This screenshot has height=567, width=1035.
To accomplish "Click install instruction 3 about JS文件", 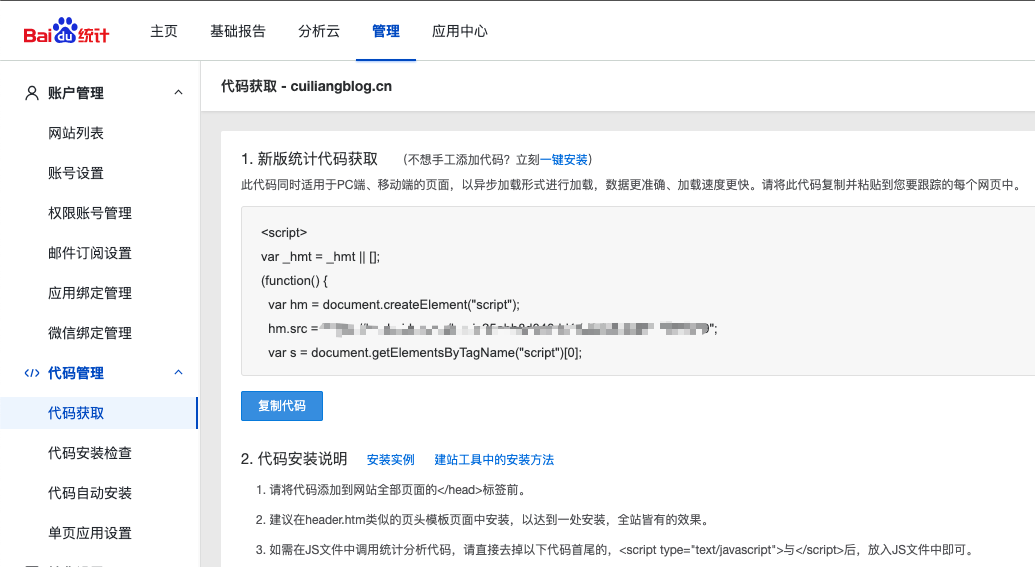I will click(x=614, y=549).
